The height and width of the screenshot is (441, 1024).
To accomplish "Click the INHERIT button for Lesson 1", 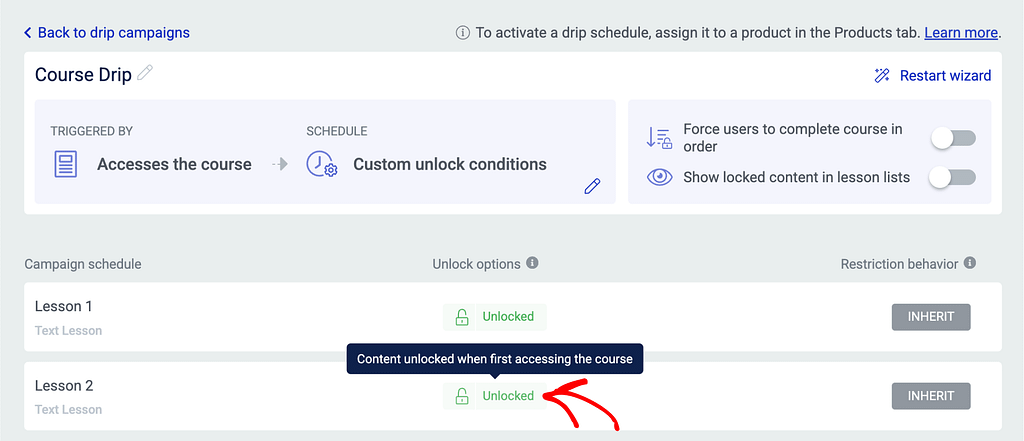I will 931,317.
